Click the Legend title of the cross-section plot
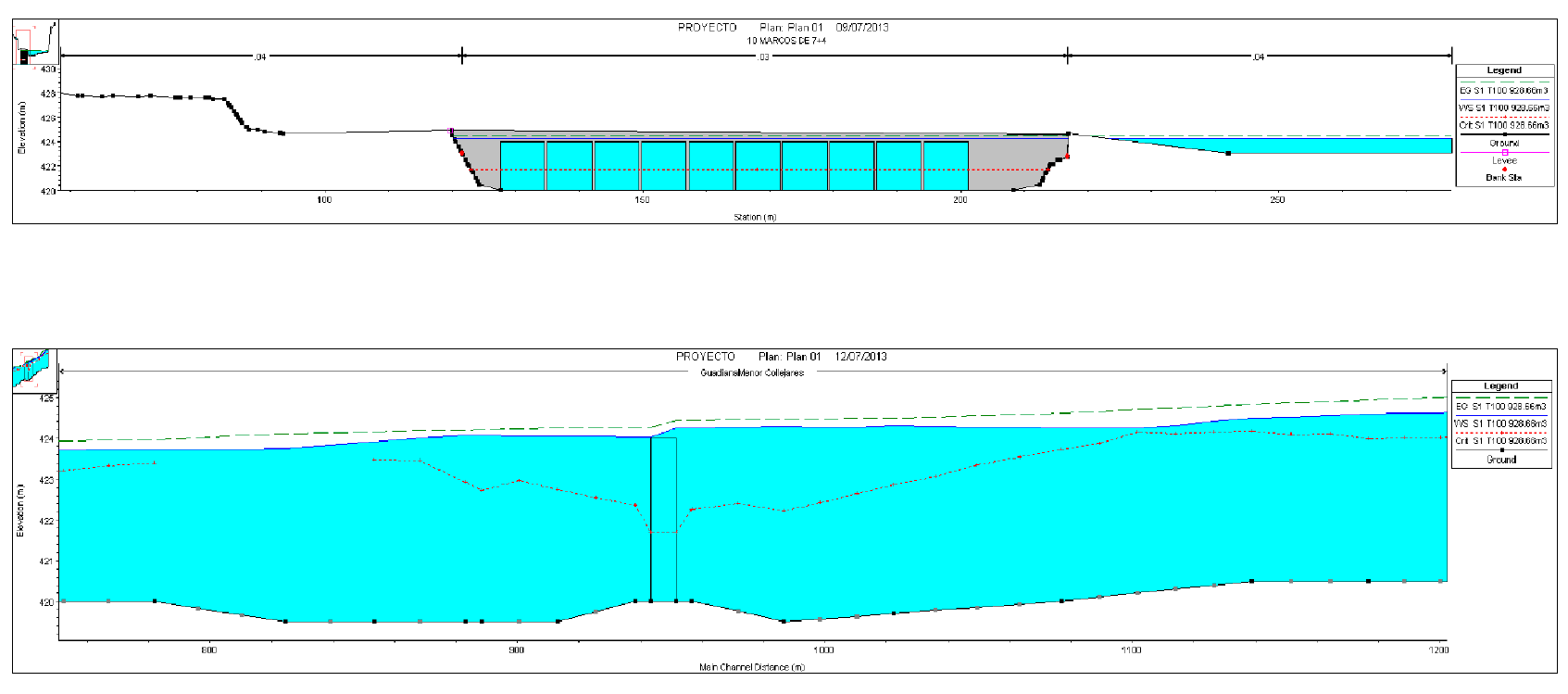Screen dimensions: 1568x694 tap(1504, 70)
